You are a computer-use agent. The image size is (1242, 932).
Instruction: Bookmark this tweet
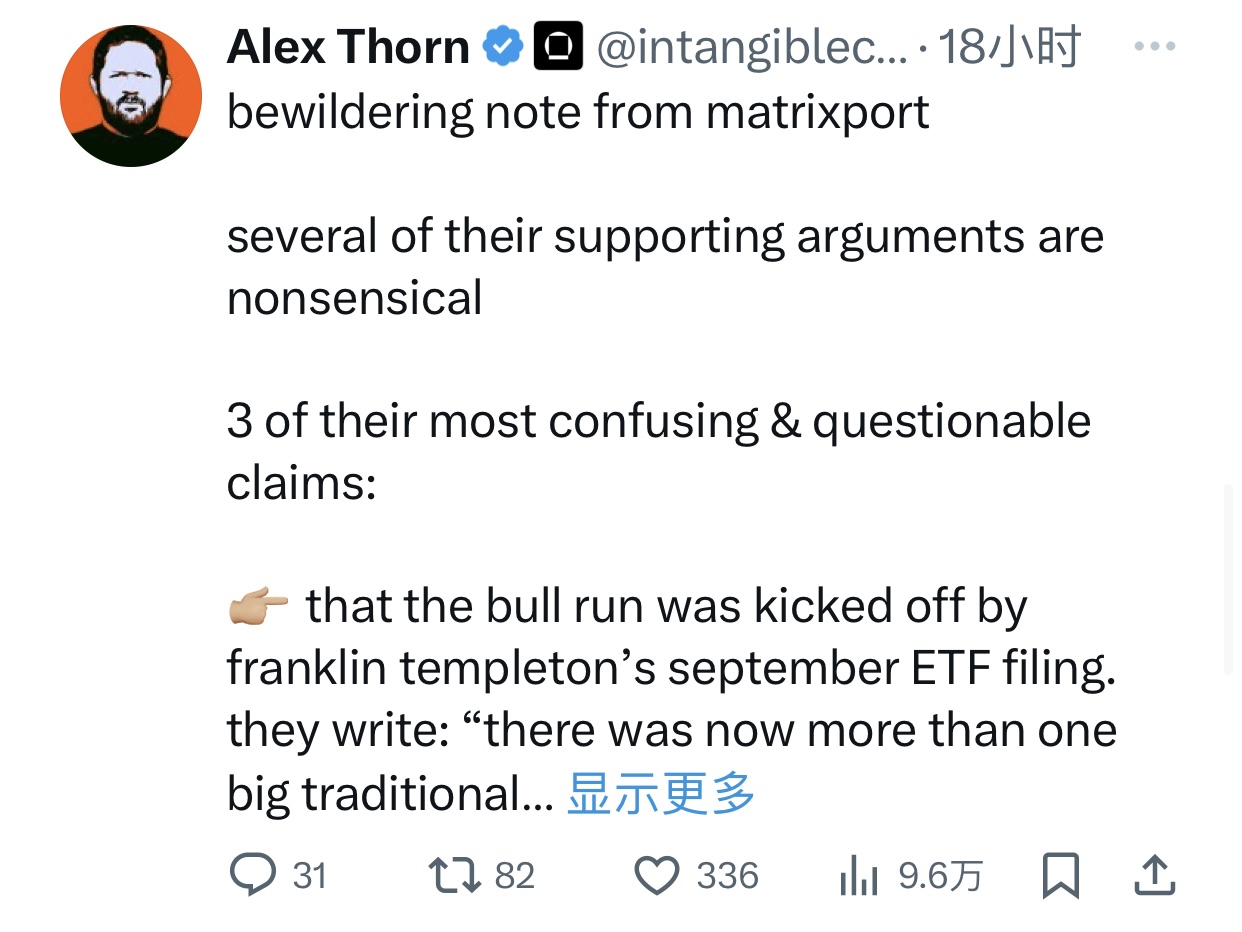[1059, 876]
